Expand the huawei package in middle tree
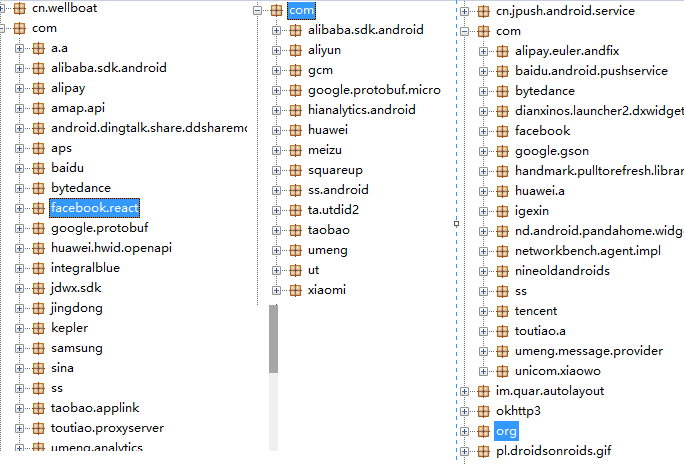The height and width of the screenshot is (464, 684). point(276,130)
